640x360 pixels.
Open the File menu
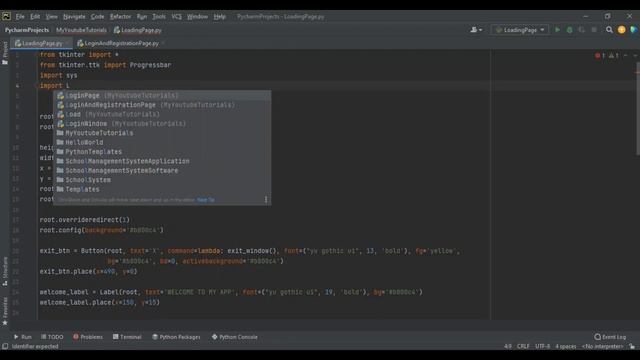(x=20, y=16)
